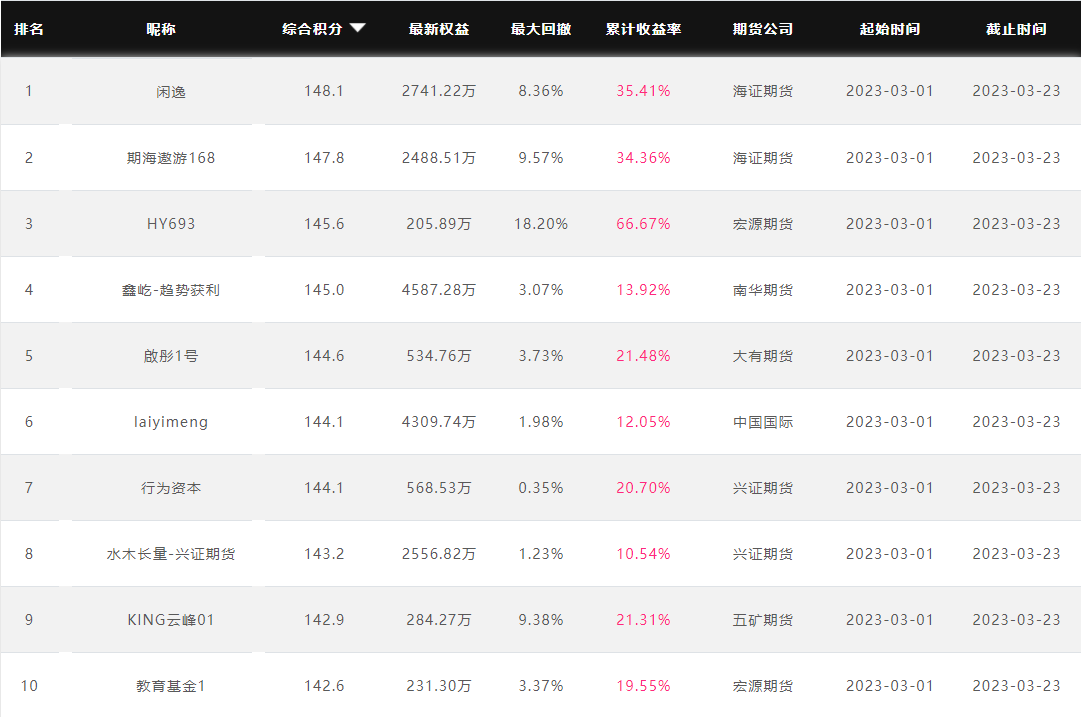This screenshot has height=717, width=1081.
Task: Click the 排名 column header
Action: click(x=29, y=29)
